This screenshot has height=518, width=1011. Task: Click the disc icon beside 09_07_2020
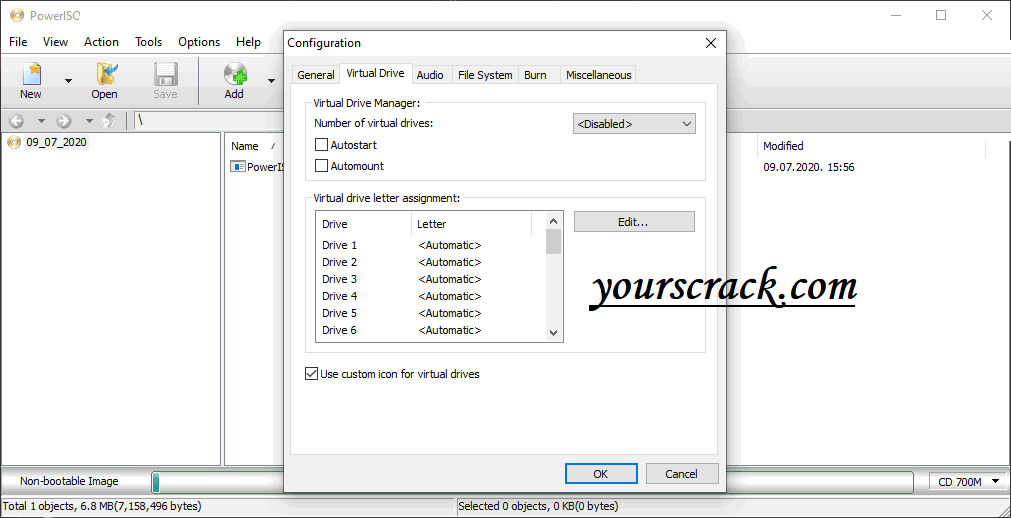click(x=14, y=142)
